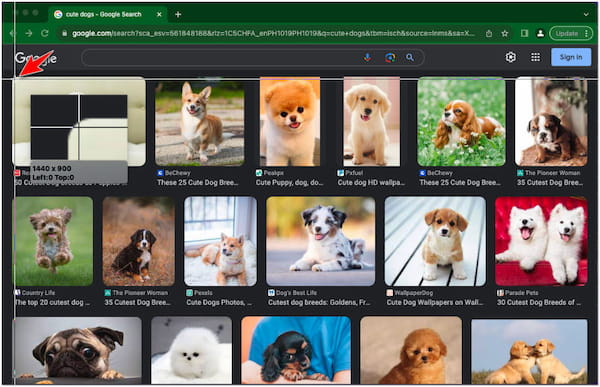The height and width of the screenshot is (387, 600).
Task: Open the bulldog puppy image
Action: (551, 122)
